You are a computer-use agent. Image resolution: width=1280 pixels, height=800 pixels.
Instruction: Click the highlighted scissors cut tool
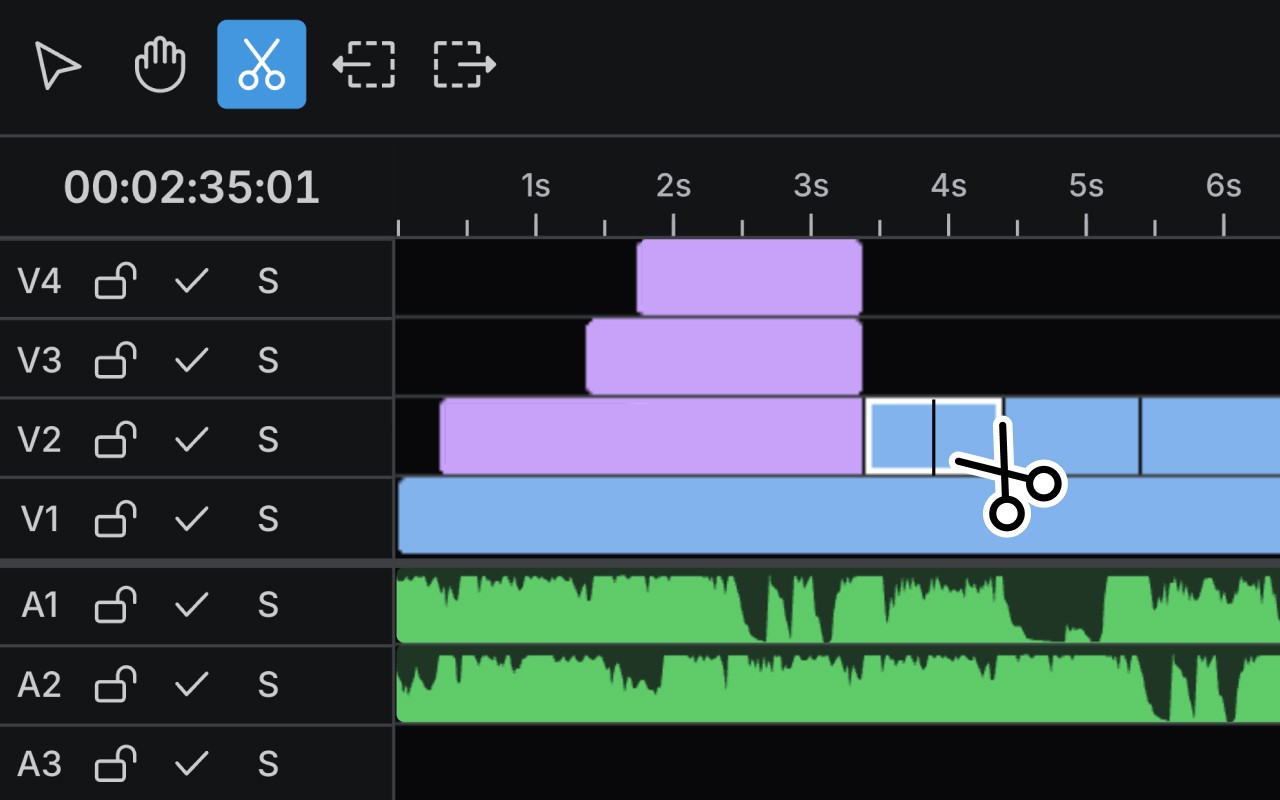click(x=261, y=66)
